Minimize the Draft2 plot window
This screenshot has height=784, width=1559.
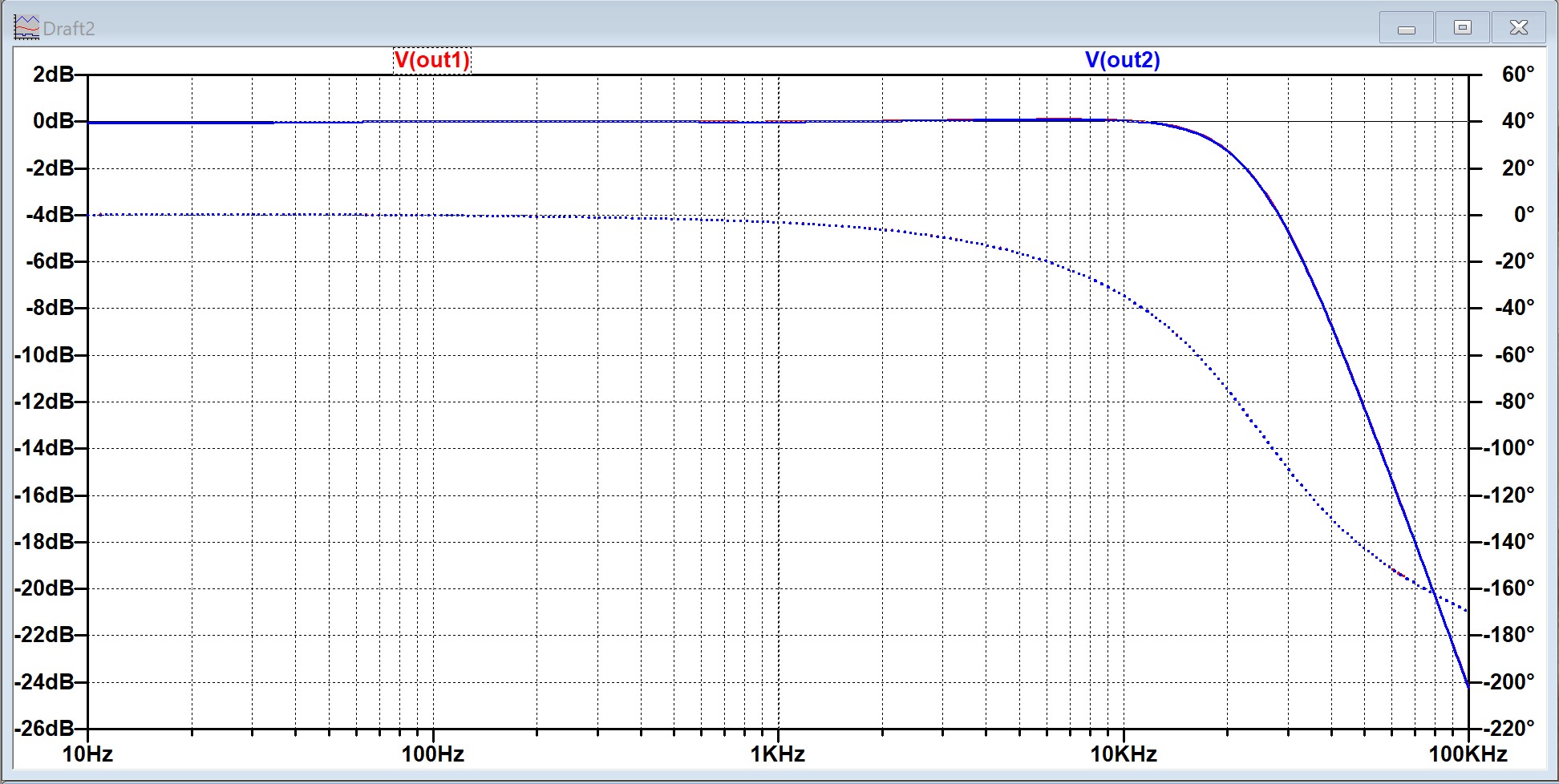pos(1406,28)
